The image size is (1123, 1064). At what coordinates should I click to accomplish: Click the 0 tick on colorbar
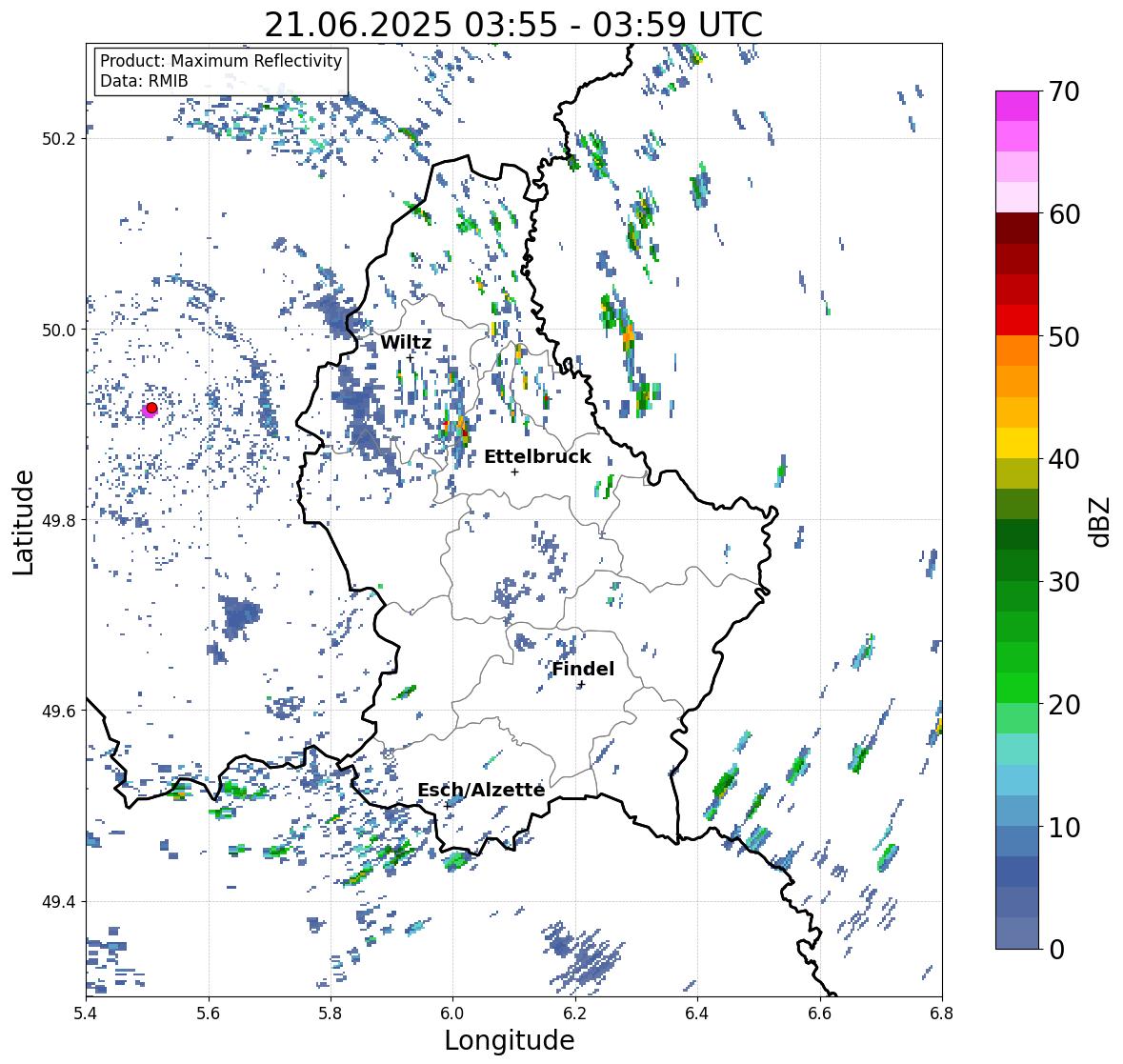[x=1056, y=950]
